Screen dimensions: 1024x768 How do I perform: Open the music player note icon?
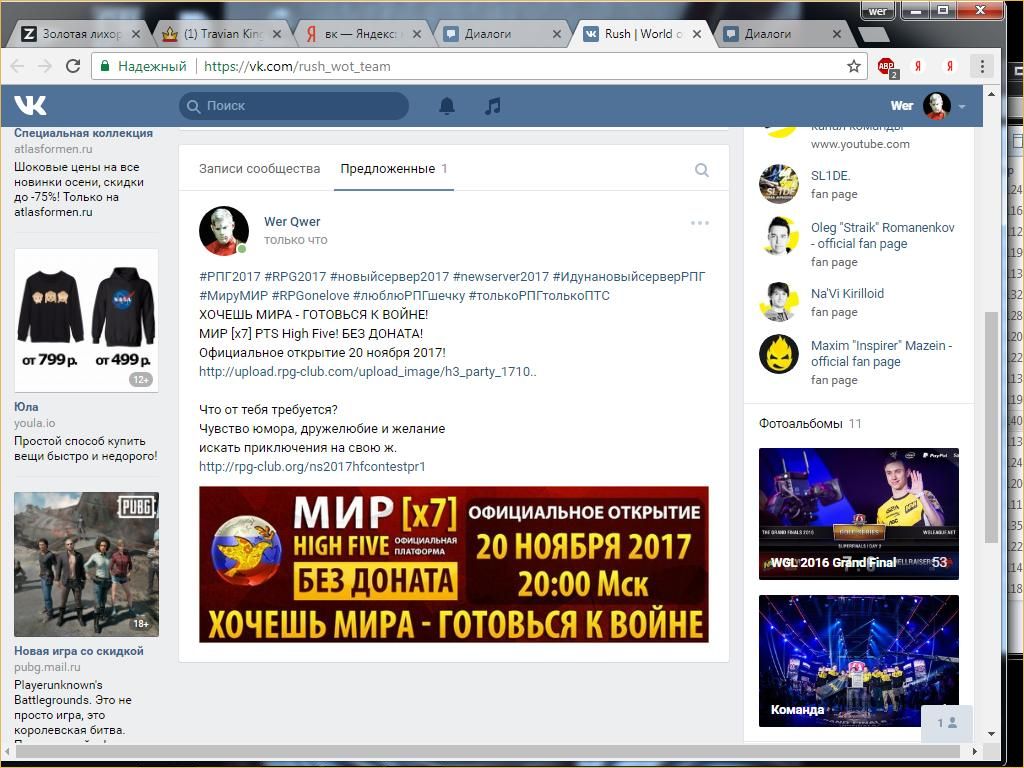tap(492, 106)
